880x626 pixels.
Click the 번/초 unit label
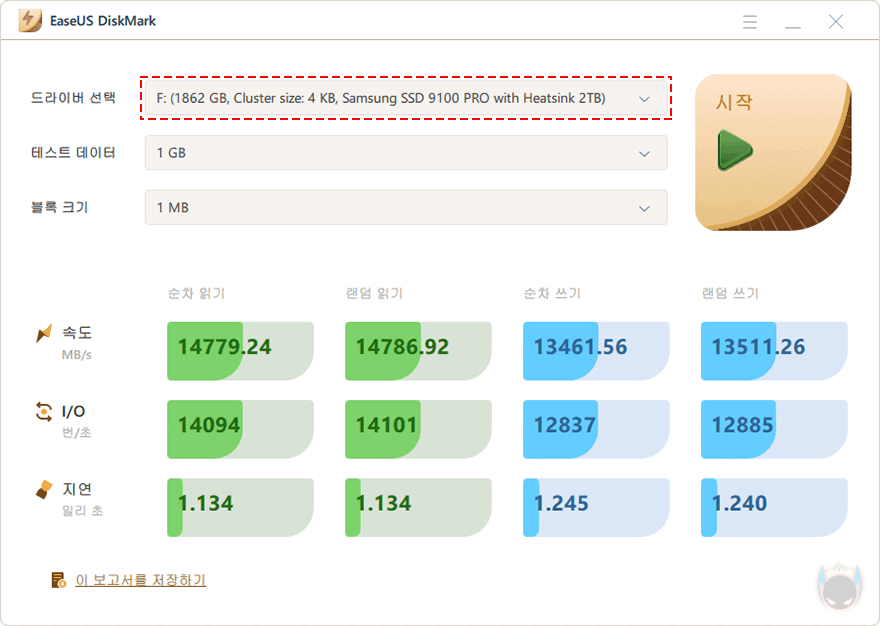(x=76, y=433)
